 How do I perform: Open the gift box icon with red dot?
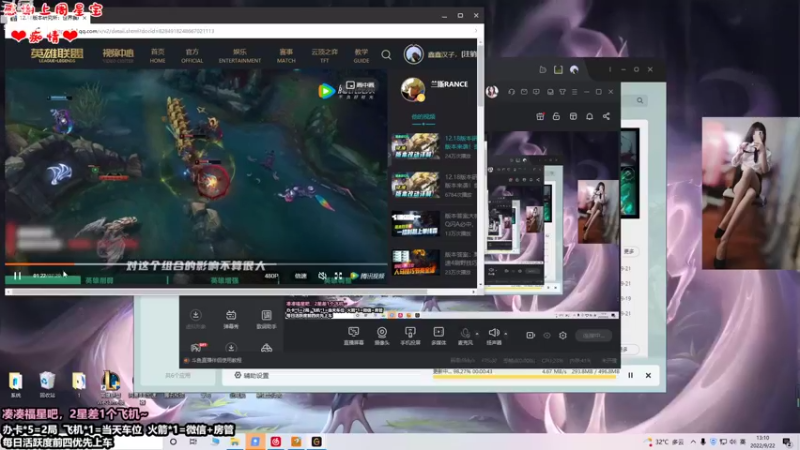(540, 116)
